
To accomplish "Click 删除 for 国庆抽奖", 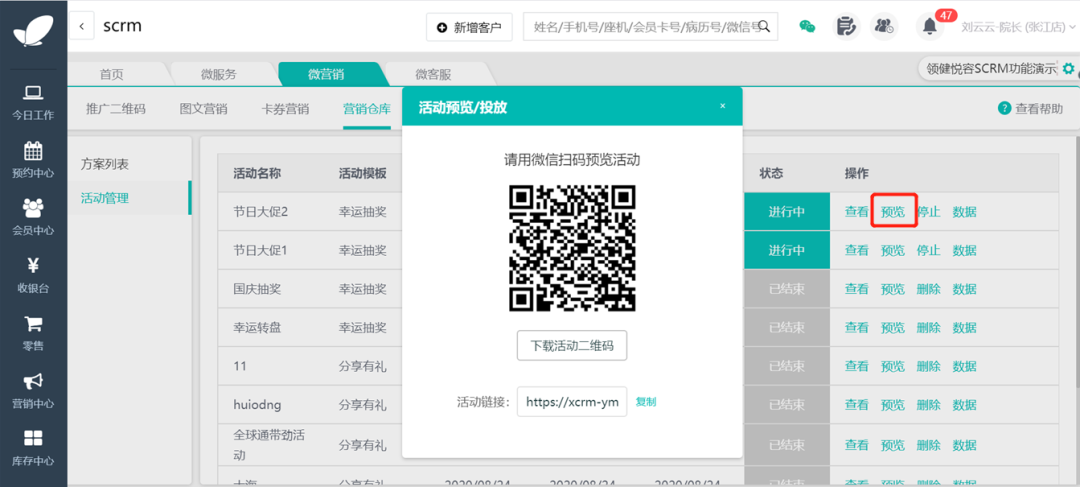I will (x=928, y=289).
